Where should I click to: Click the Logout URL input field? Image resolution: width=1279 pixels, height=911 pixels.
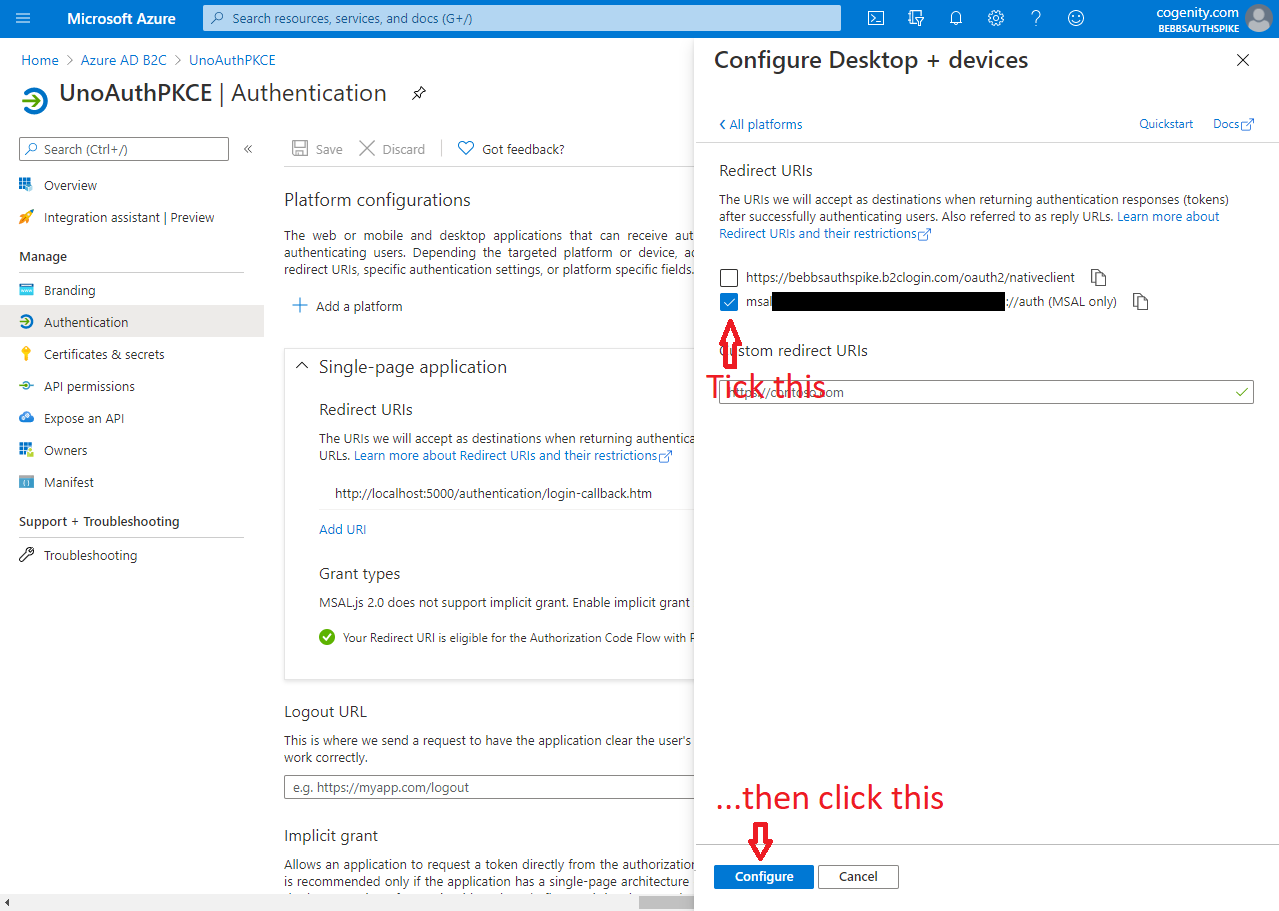[490, 786]
